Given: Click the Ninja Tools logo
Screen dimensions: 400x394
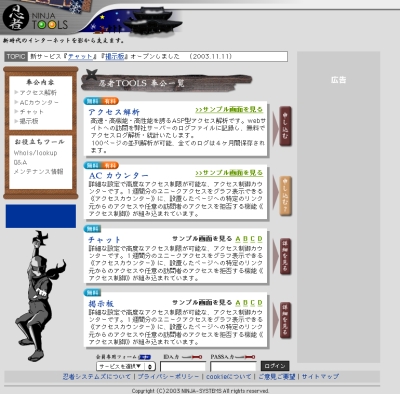Looking at the screenshot, I should pyautogui.click(x=35, y=18).
